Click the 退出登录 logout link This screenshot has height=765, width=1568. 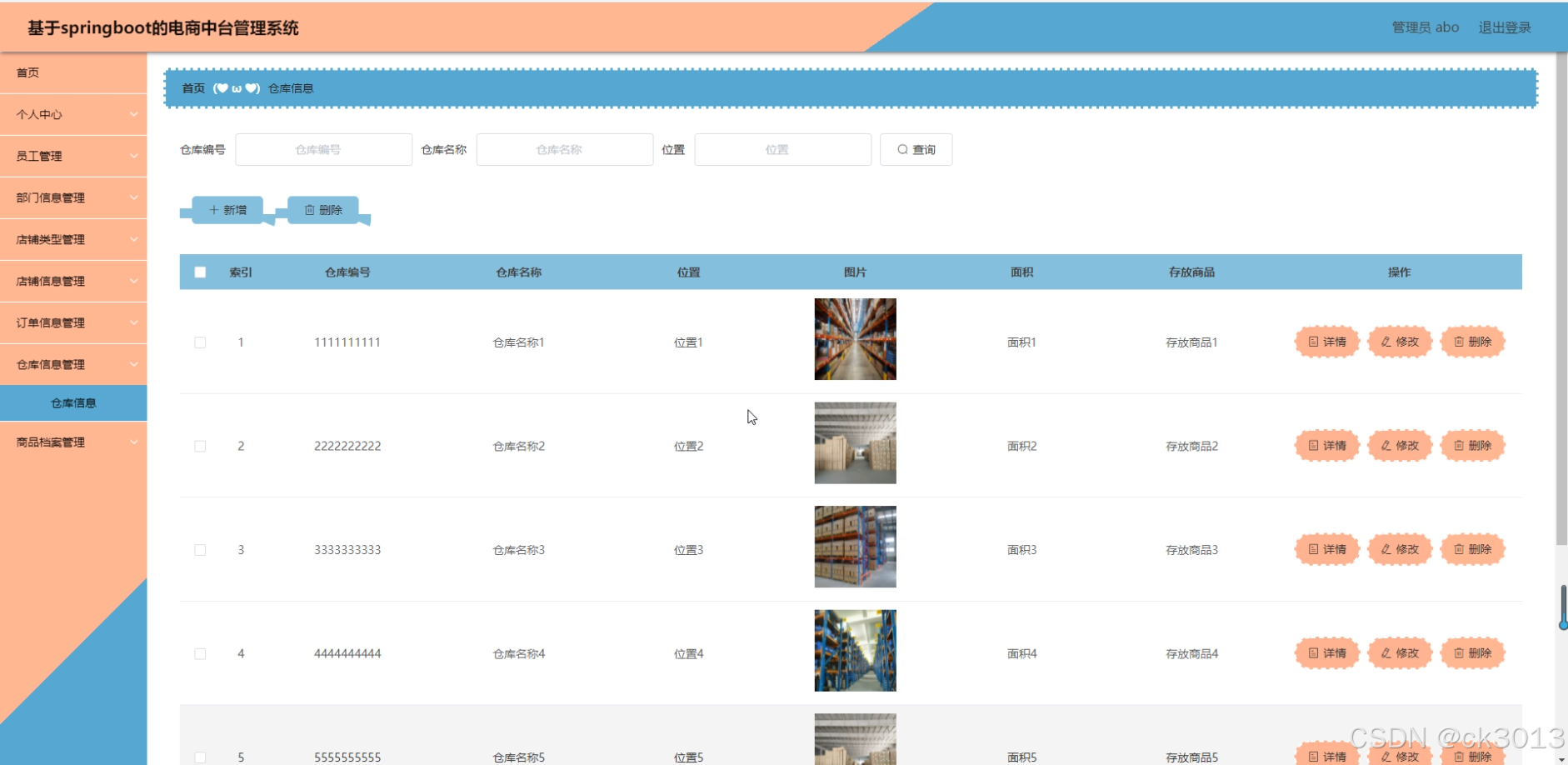point(1505,27)
